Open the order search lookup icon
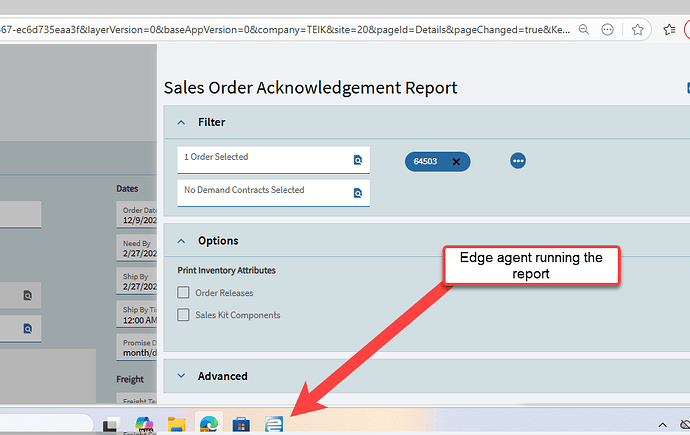This screenshot has width=690, height=435. 358,160
